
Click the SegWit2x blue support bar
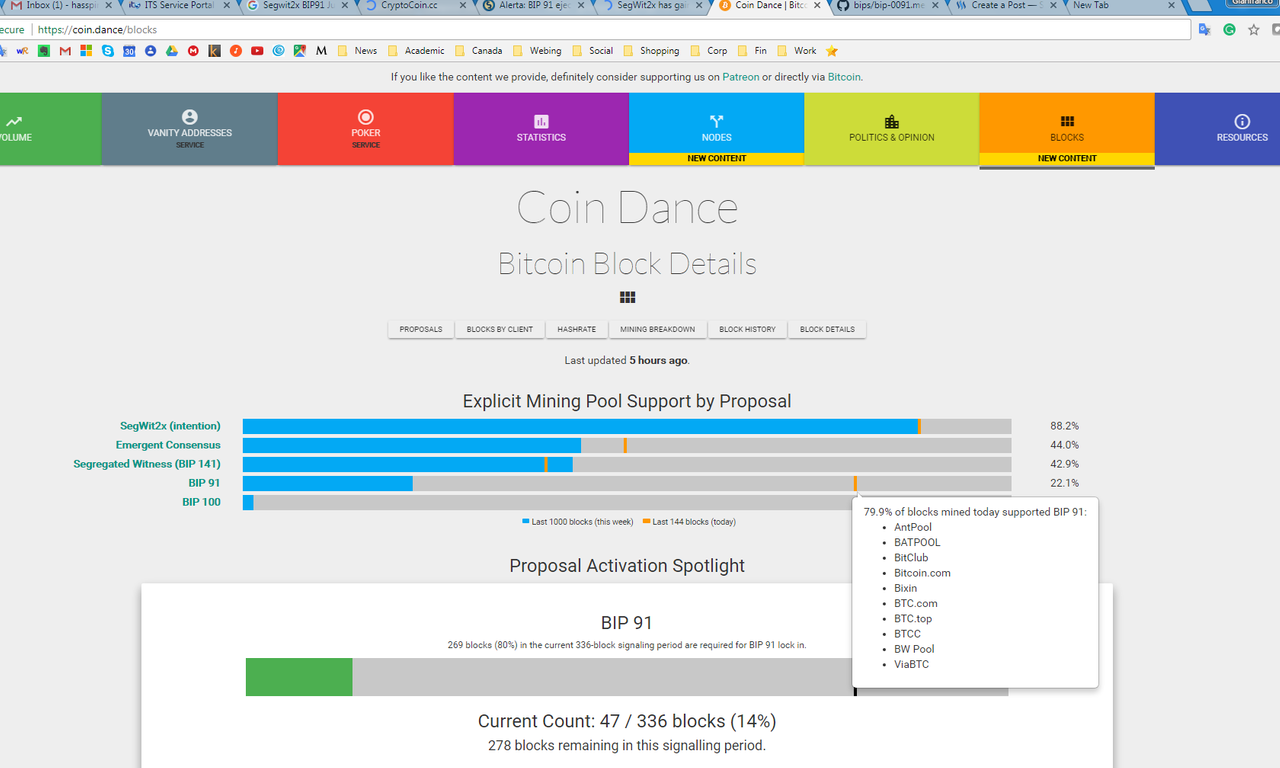pos(580,426)
